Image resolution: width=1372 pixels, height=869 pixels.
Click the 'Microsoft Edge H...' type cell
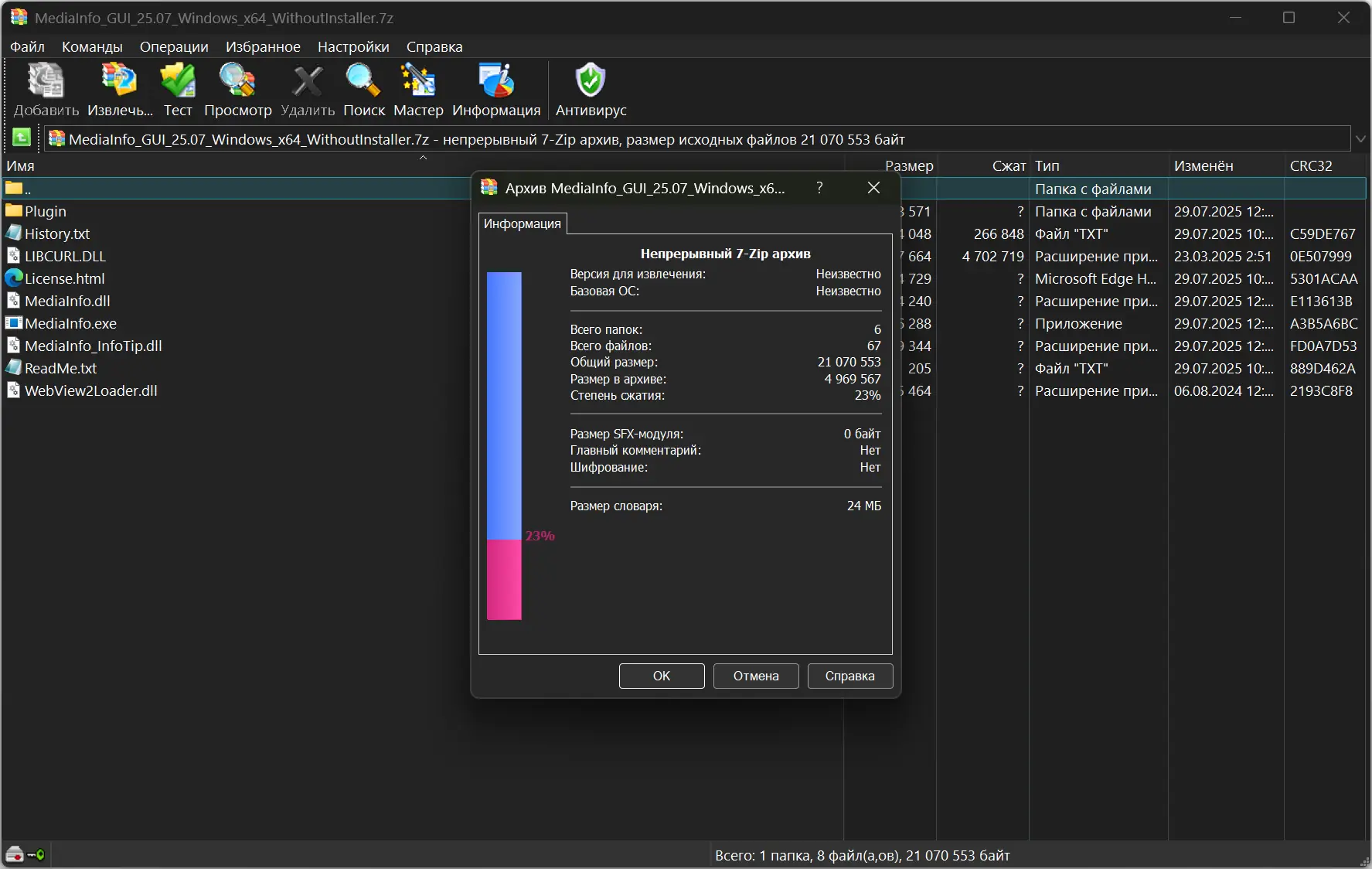click(1095, 278)
